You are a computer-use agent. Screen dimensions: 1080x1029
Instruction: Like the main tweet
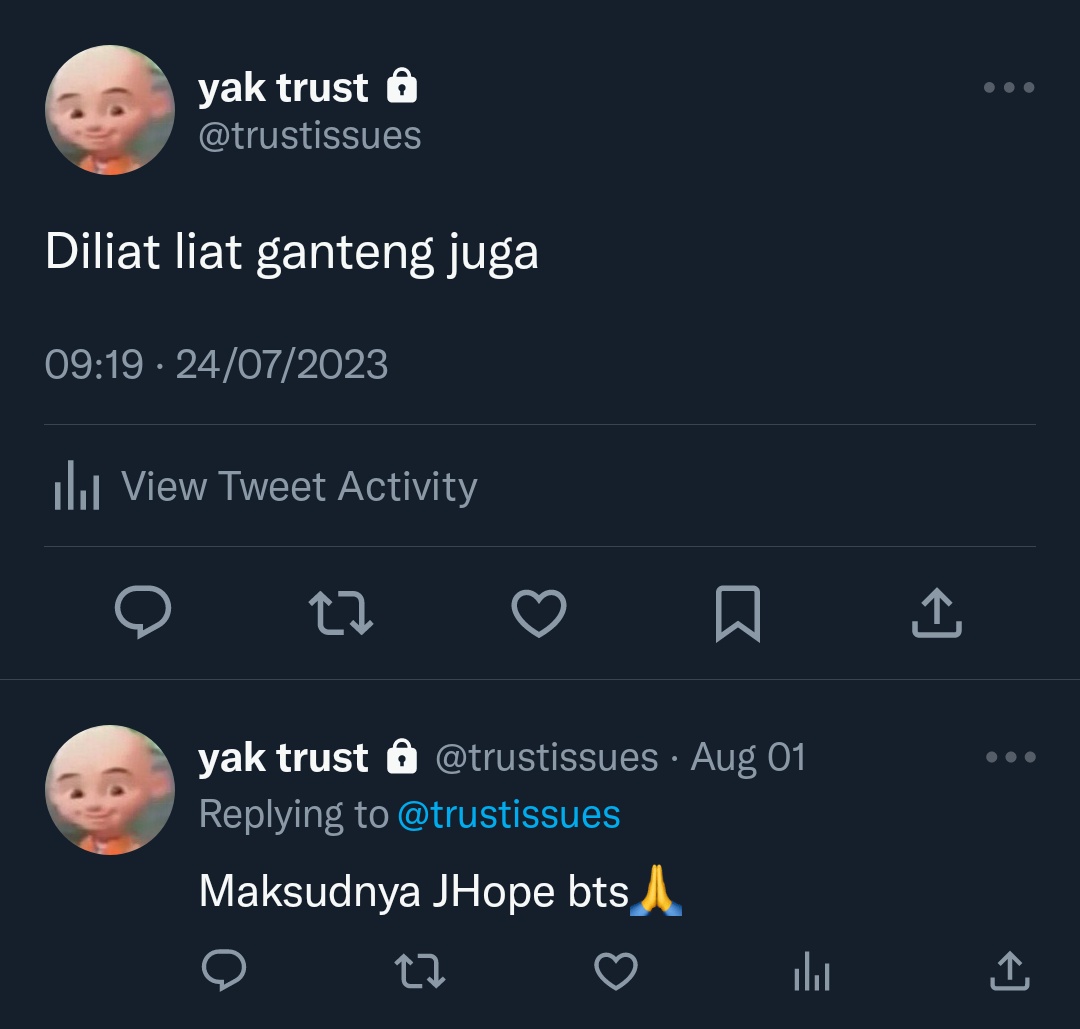coord(539,613)
